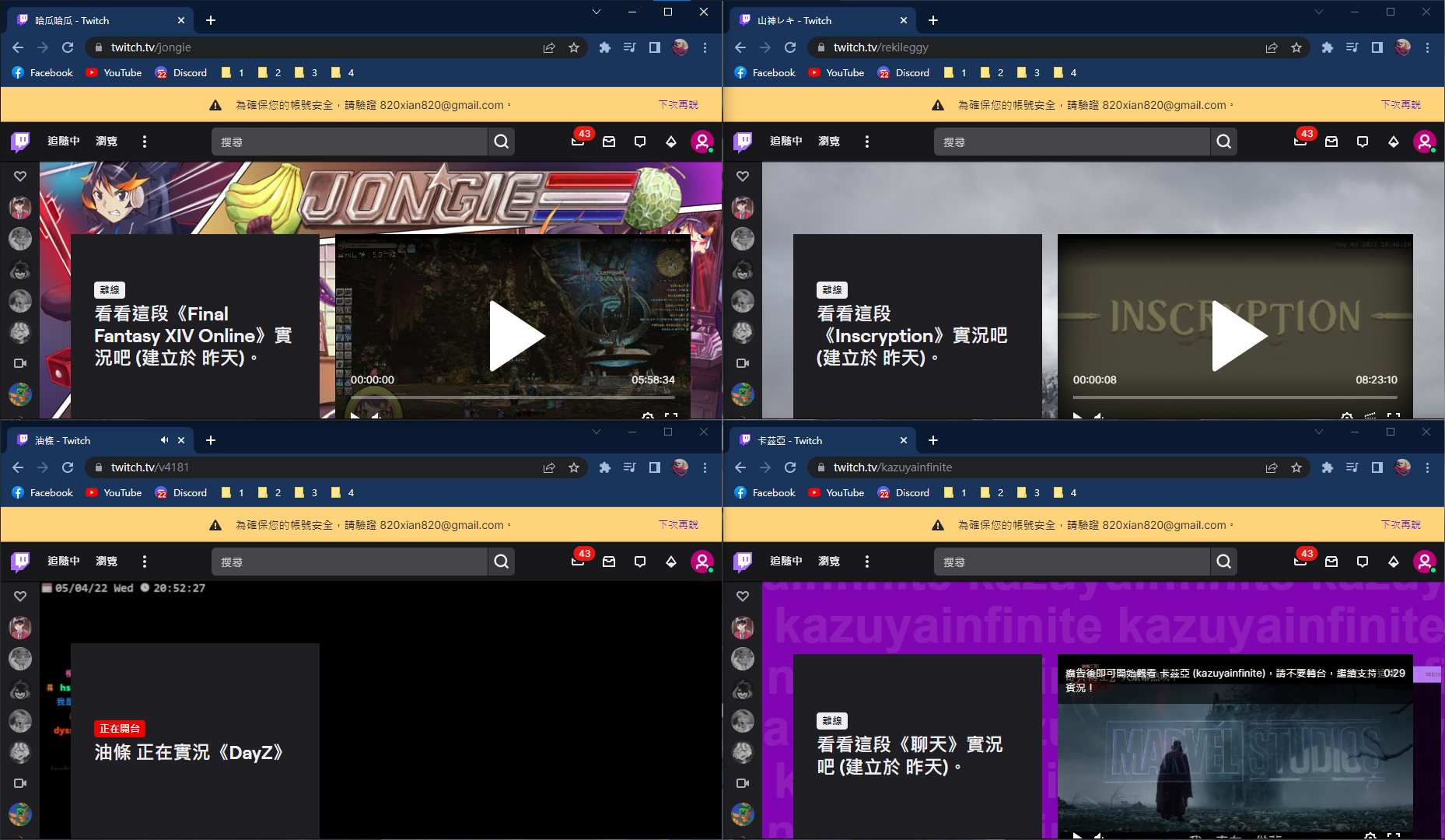Viewport: 1445px width, 840px height.
Task: Click Twitch logo in jongie window
Action: 20,142
